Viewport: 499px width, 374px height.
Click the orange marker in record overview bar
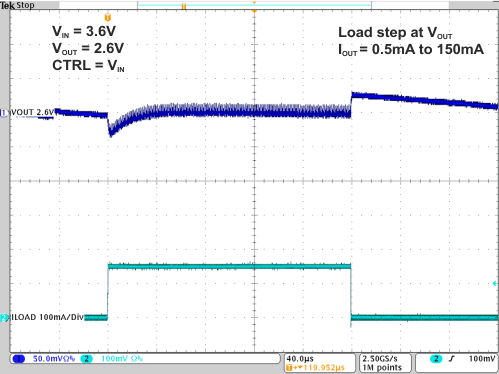(x=184, y=6)
